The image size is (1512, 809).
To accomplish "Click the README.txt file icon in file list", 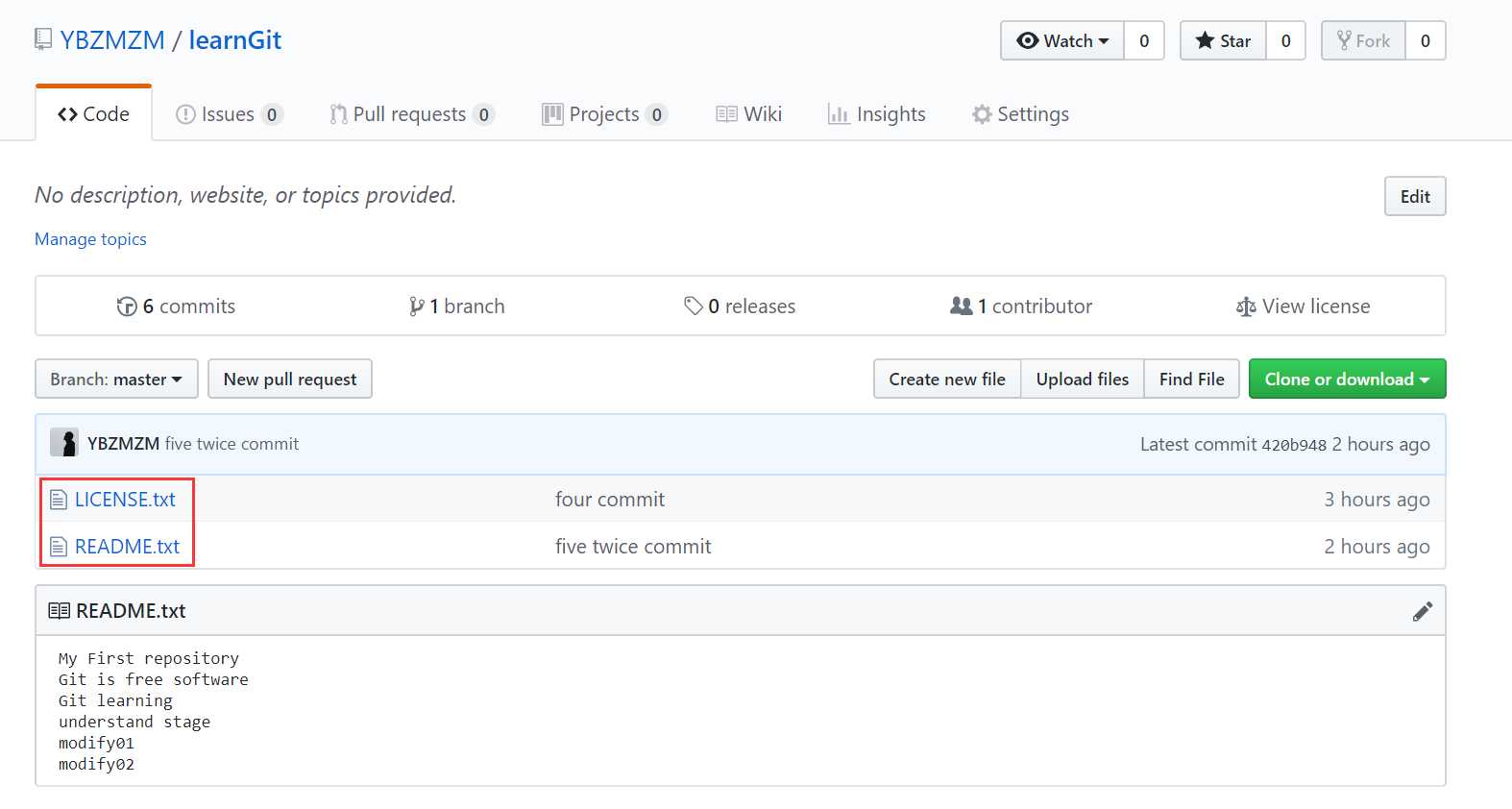I will pyautogui.click(x=59, y=547).
